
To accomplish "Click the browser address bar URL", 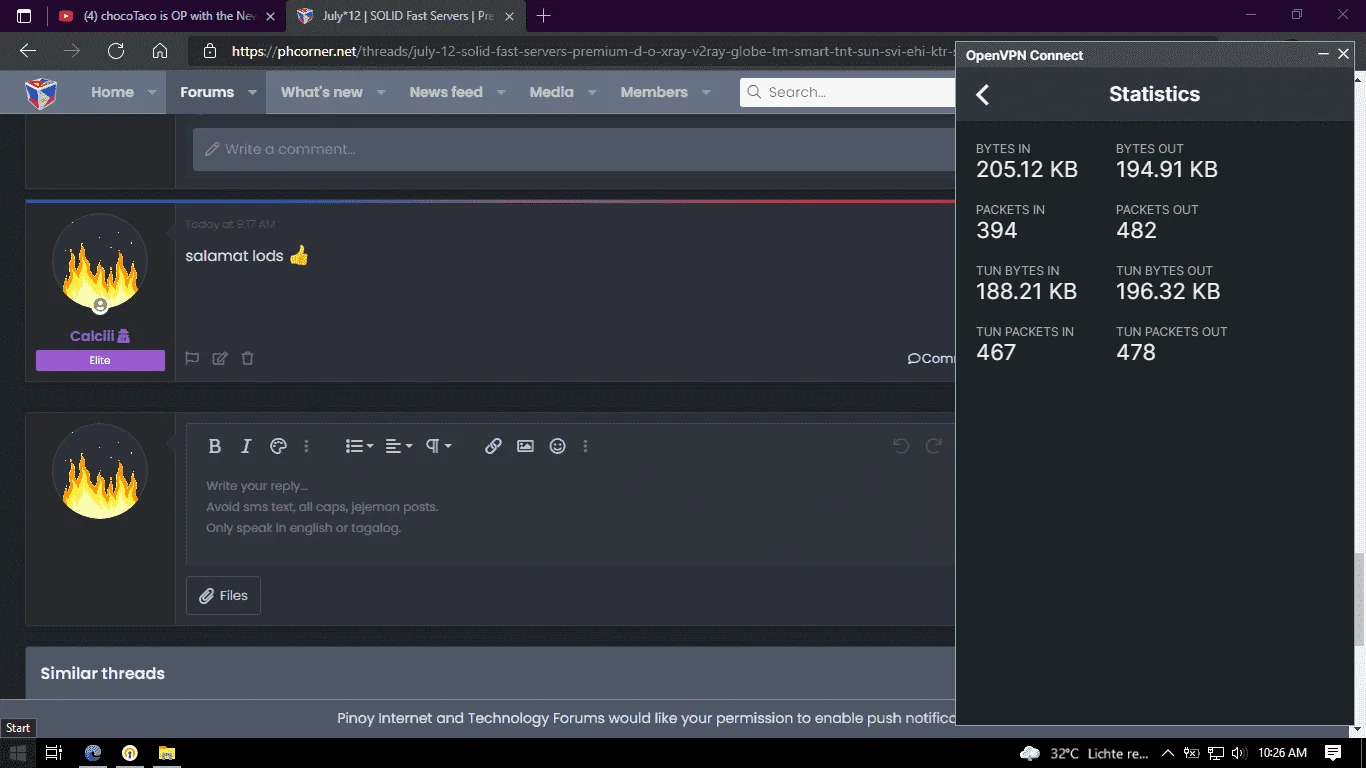I will 590,51.
